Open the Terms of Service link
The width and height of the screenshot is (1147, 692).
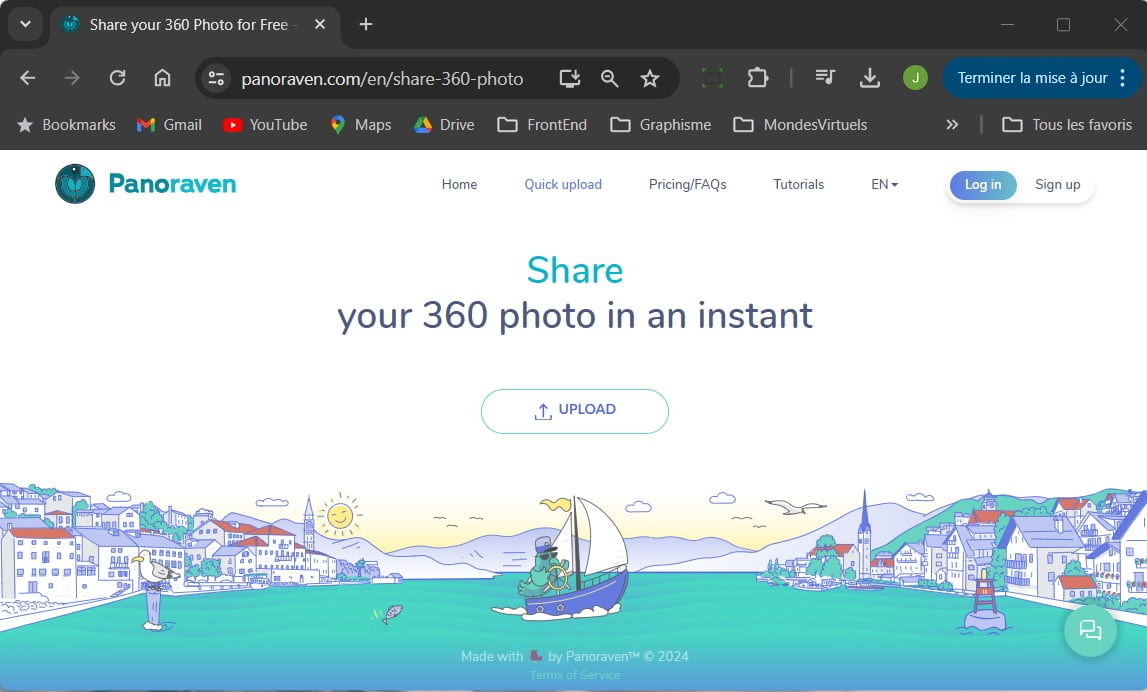tap(574, 675)
